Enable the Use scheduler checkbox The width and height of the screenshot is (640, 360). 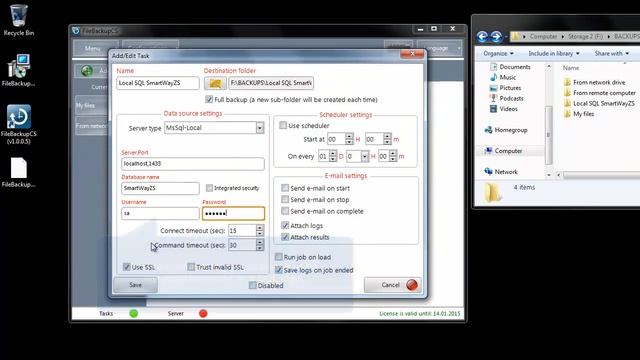click(283, 125)
